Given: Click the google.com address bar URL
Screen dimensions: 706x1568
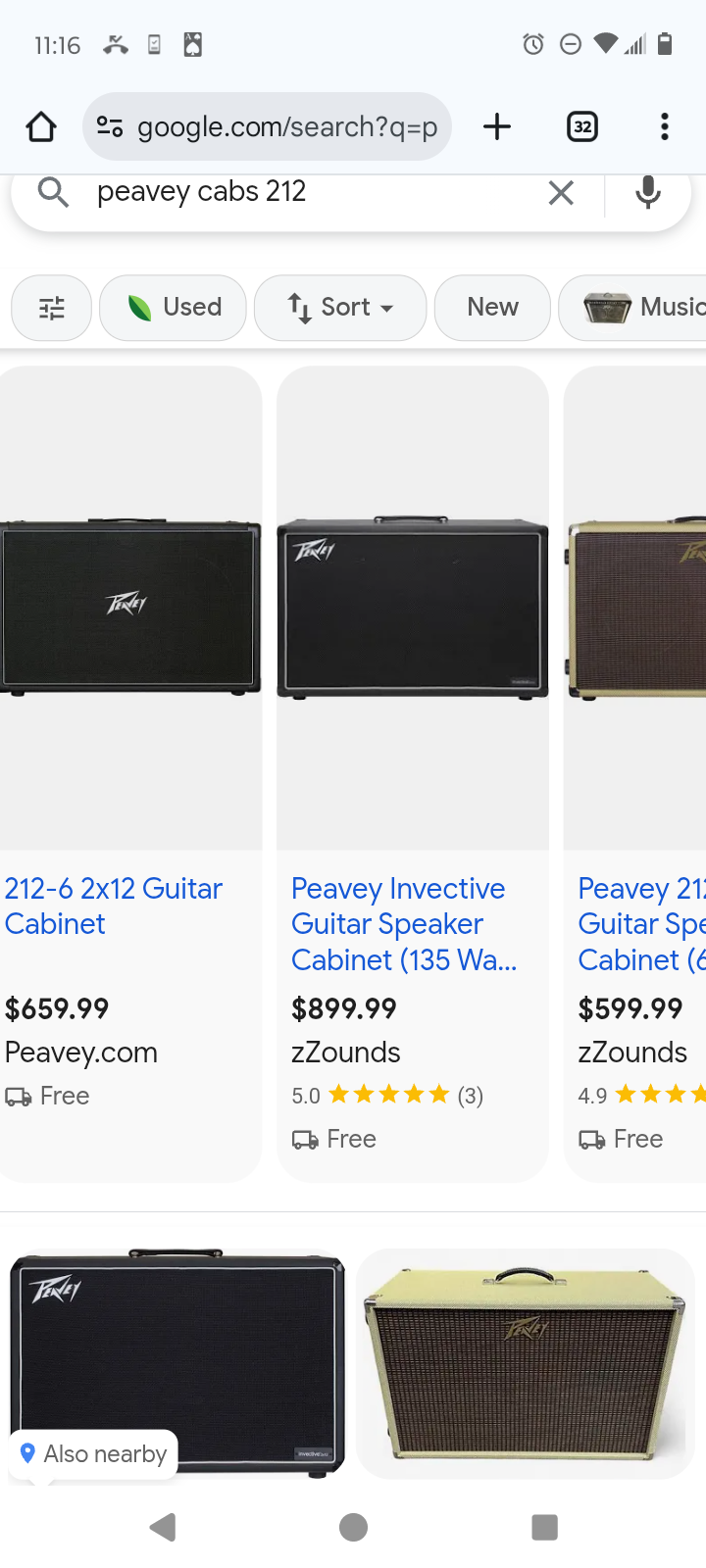Looking at the screenshot, I should click(x=286, y=126).
